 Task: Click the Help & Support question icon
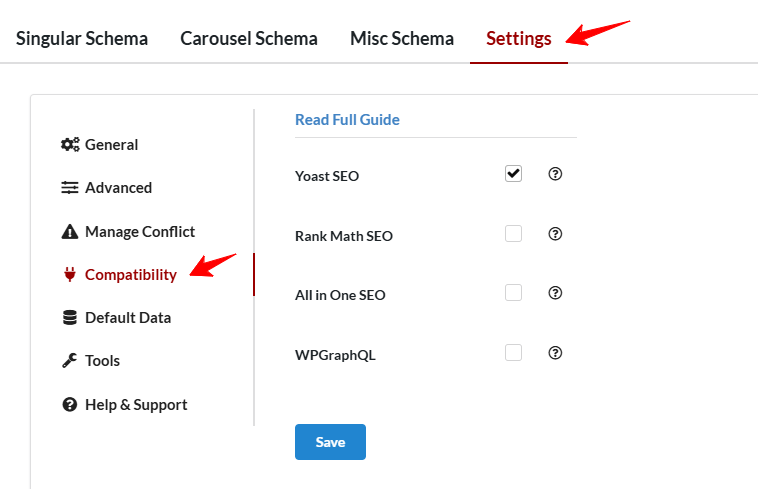coord(70,405)
